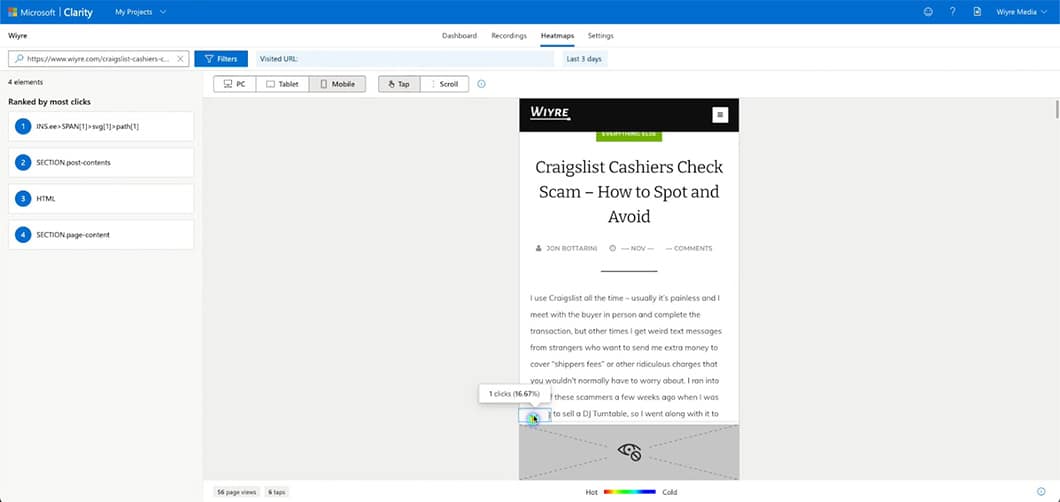Viewport: 1060px width, 502px height.
Task: Open the hamburger menu in mobile preview
Action: click(720, 115)
